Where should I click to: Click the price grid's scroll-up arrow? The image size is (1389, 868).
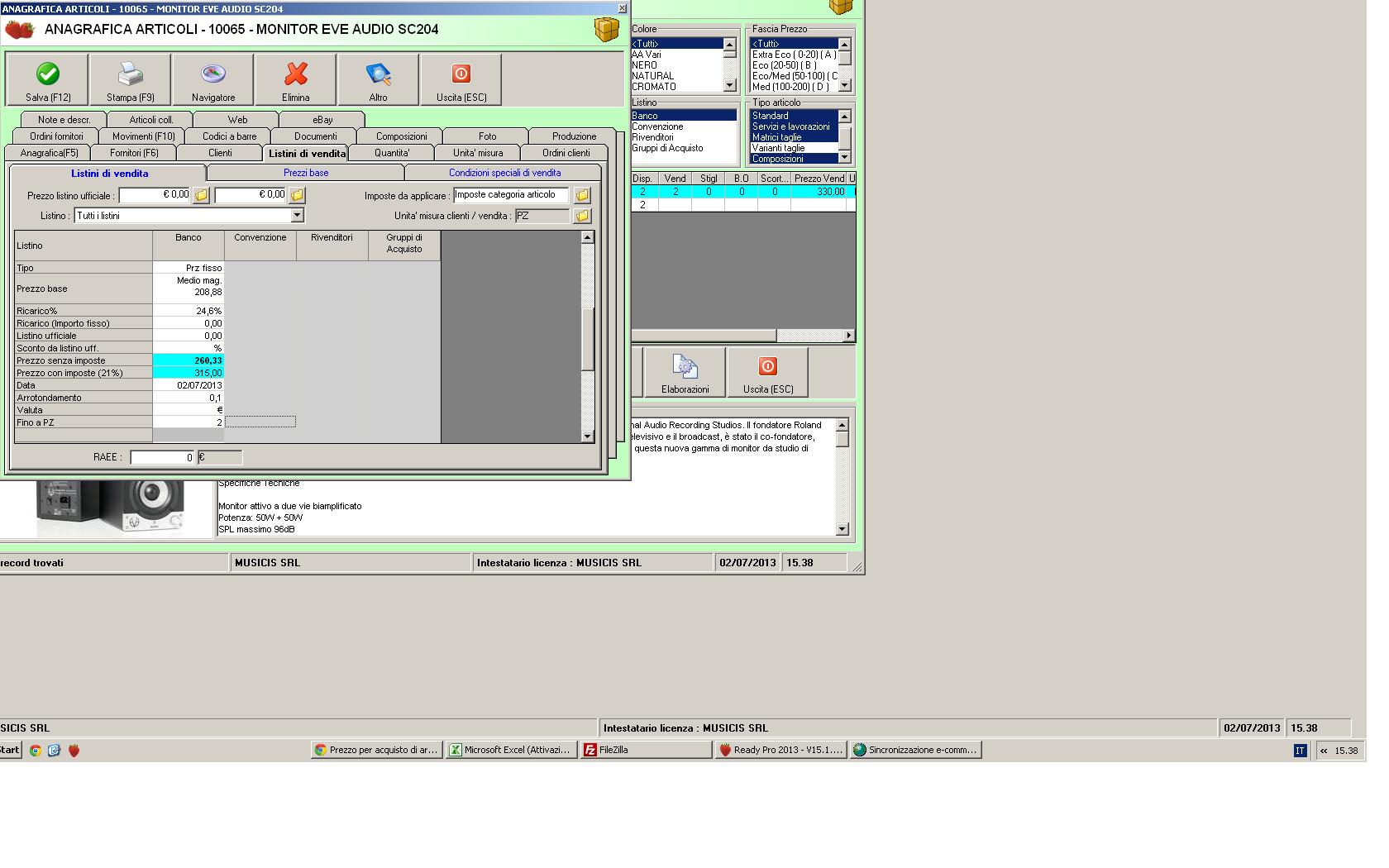(x=588, y=237)
